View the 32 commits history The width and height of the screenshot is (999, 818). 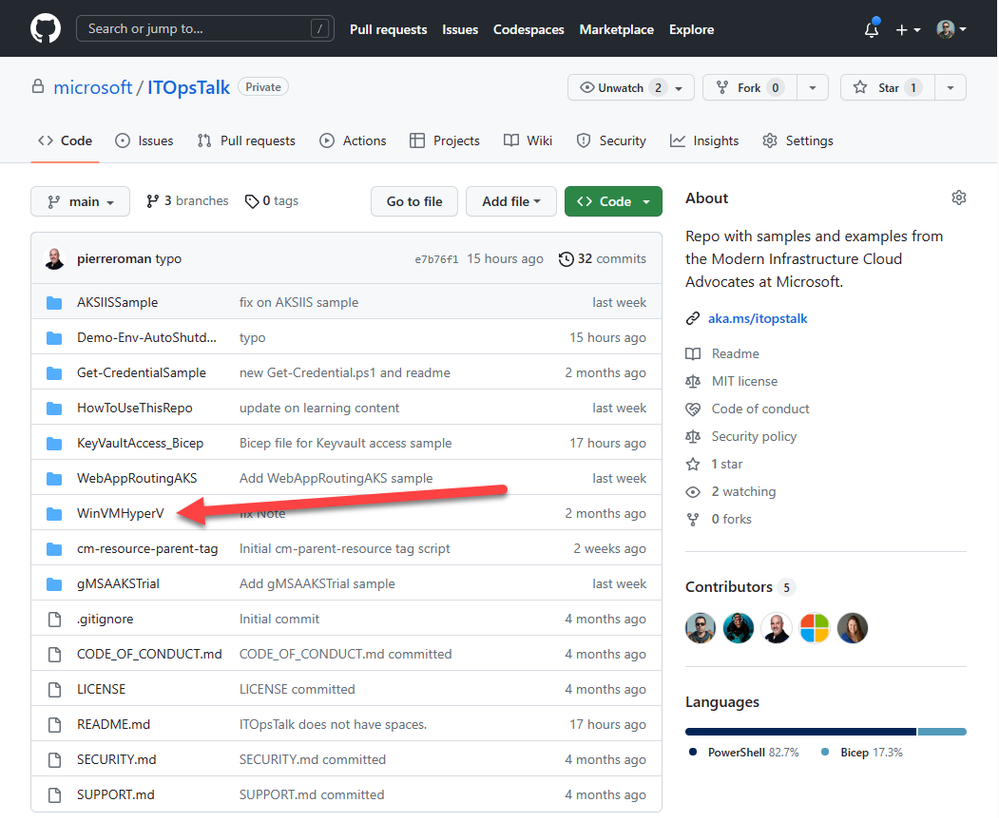coord(602,259)
